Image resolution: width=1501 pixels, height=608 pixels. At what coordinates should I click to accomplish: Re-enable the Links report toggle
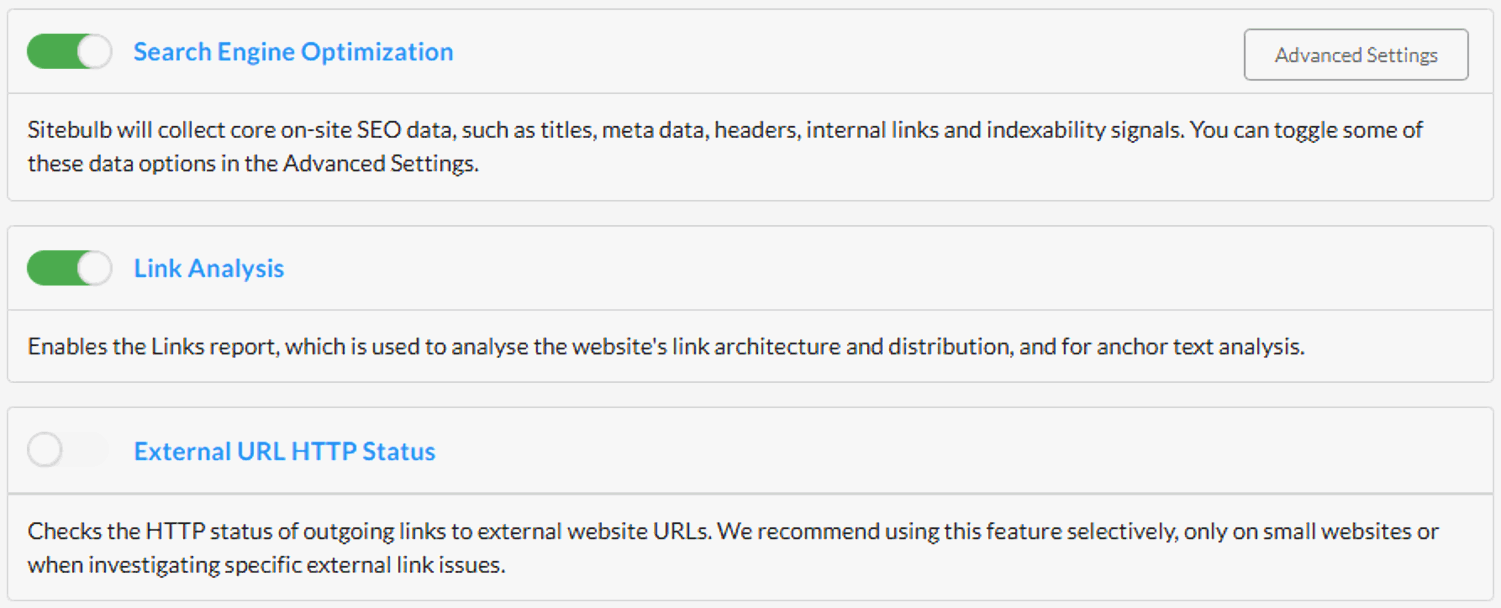click(68, 268)
